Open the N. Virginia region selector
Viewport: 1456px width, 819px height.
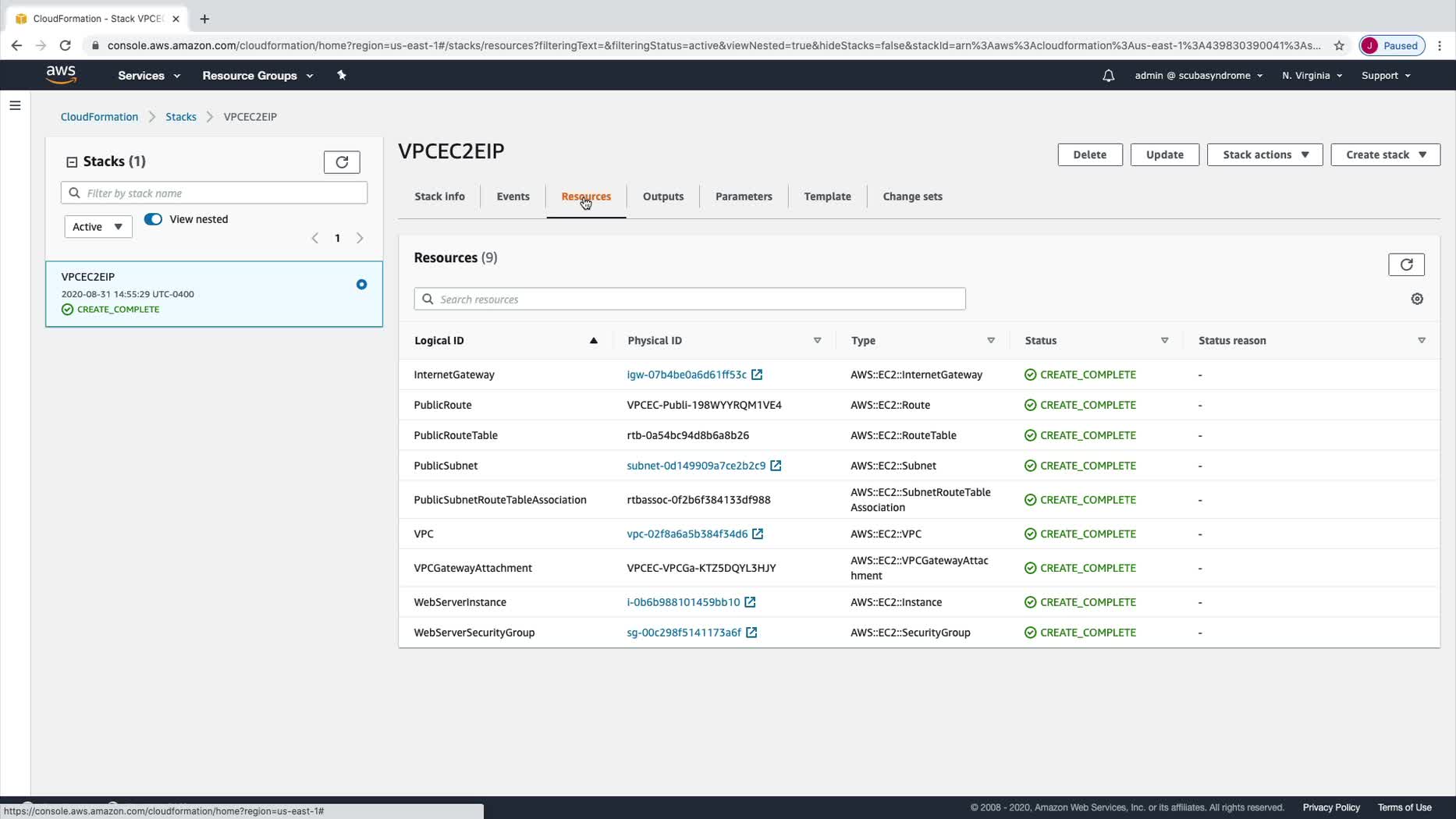pyautogui.click(x=1312, y=76)
